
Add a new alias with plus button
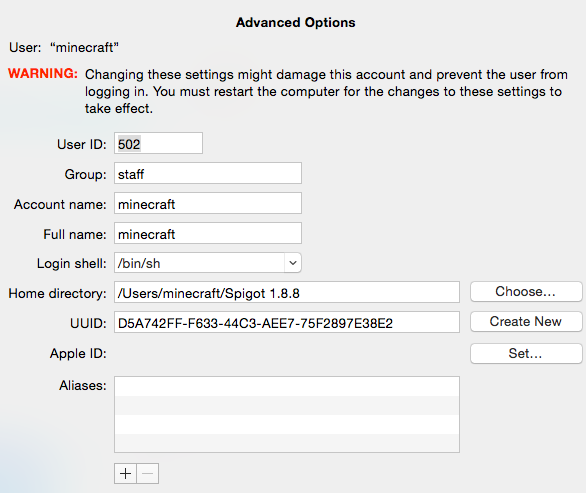click(x=126, y=474)
